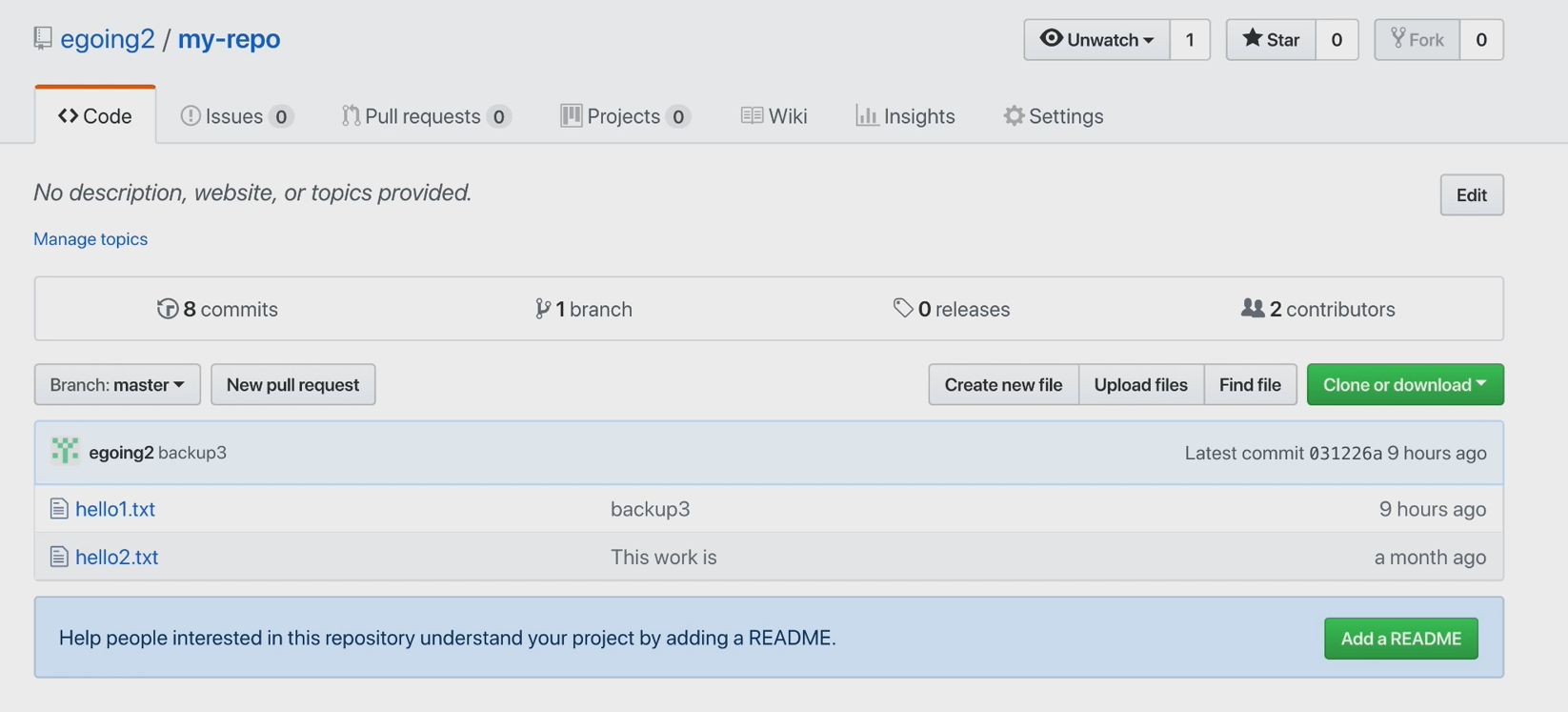View the 2 contributors page
Viewport: 1568px width, 712px height.
[1317, 309]
